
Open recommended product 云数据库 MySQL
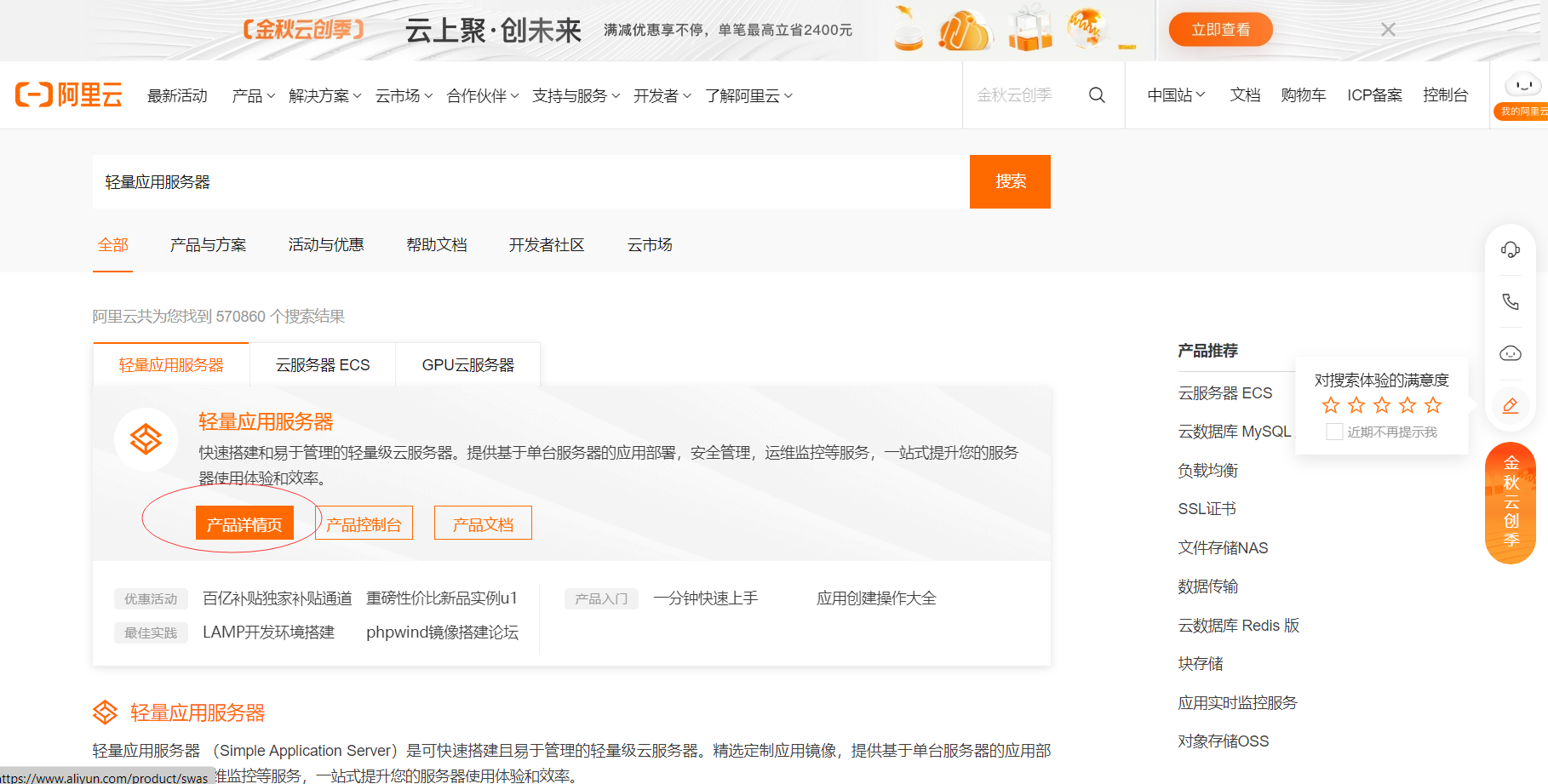click(1234, 432)
